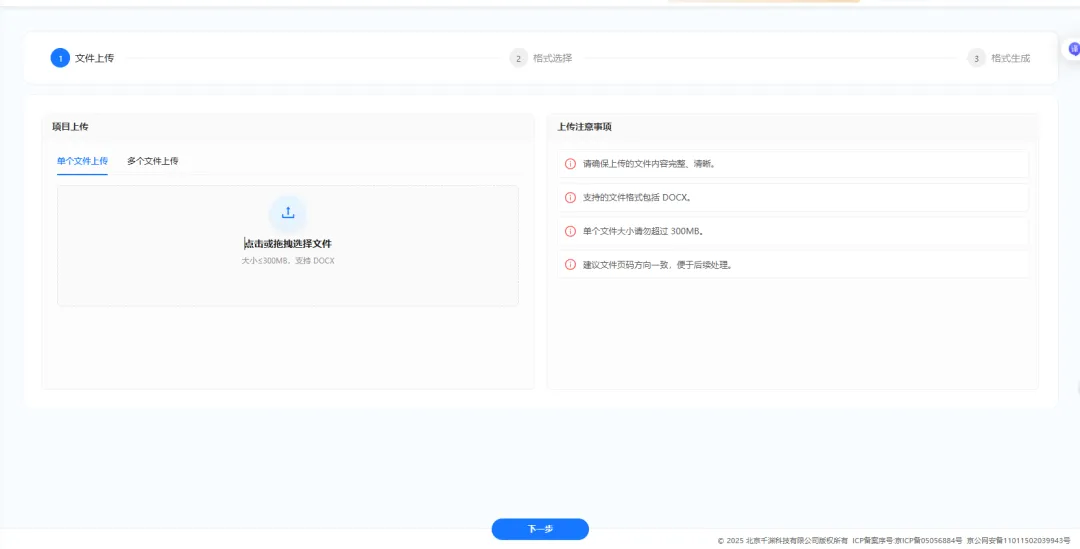Click 点击或拖拽选择文件 upload area text
Screen dimensions: 1080x549
[x=288, y=244]
